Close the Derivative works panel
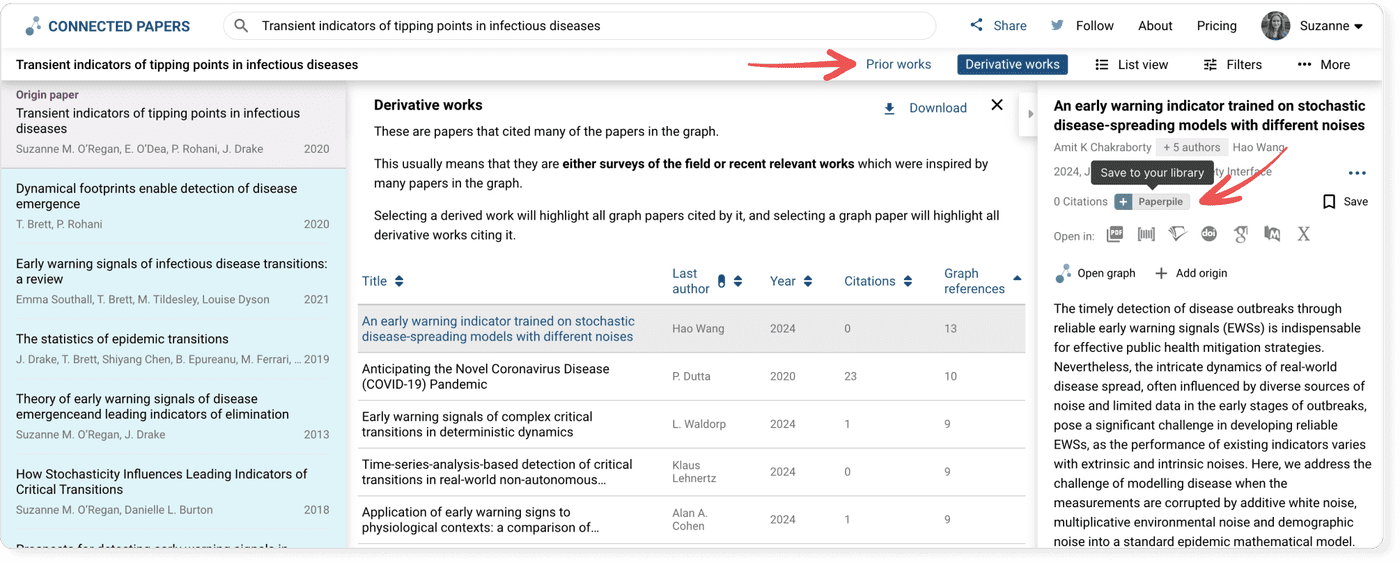This screenshot has height=563, width=1400. (x=997, y=105)
